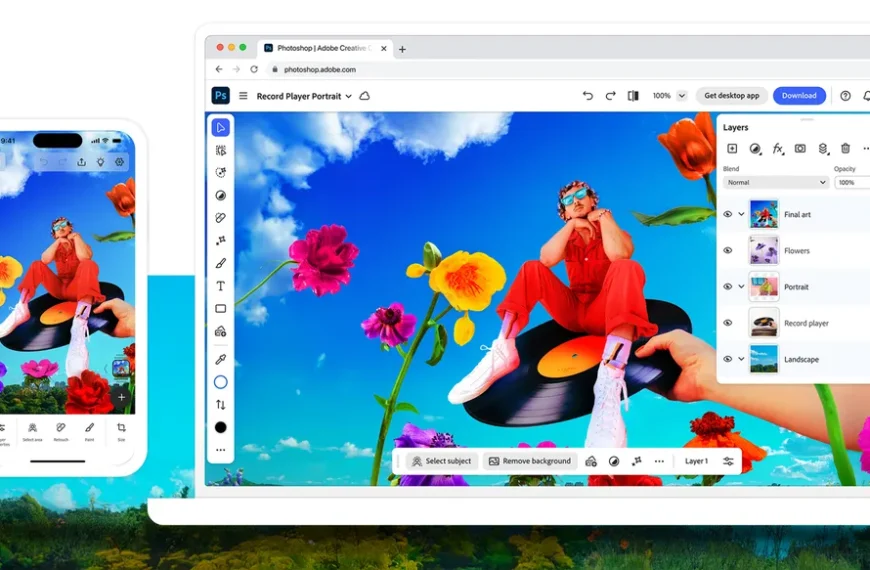Add an adjustment layer in Layers panel
This screenshot has height=570, width=870.
[755, 148]
